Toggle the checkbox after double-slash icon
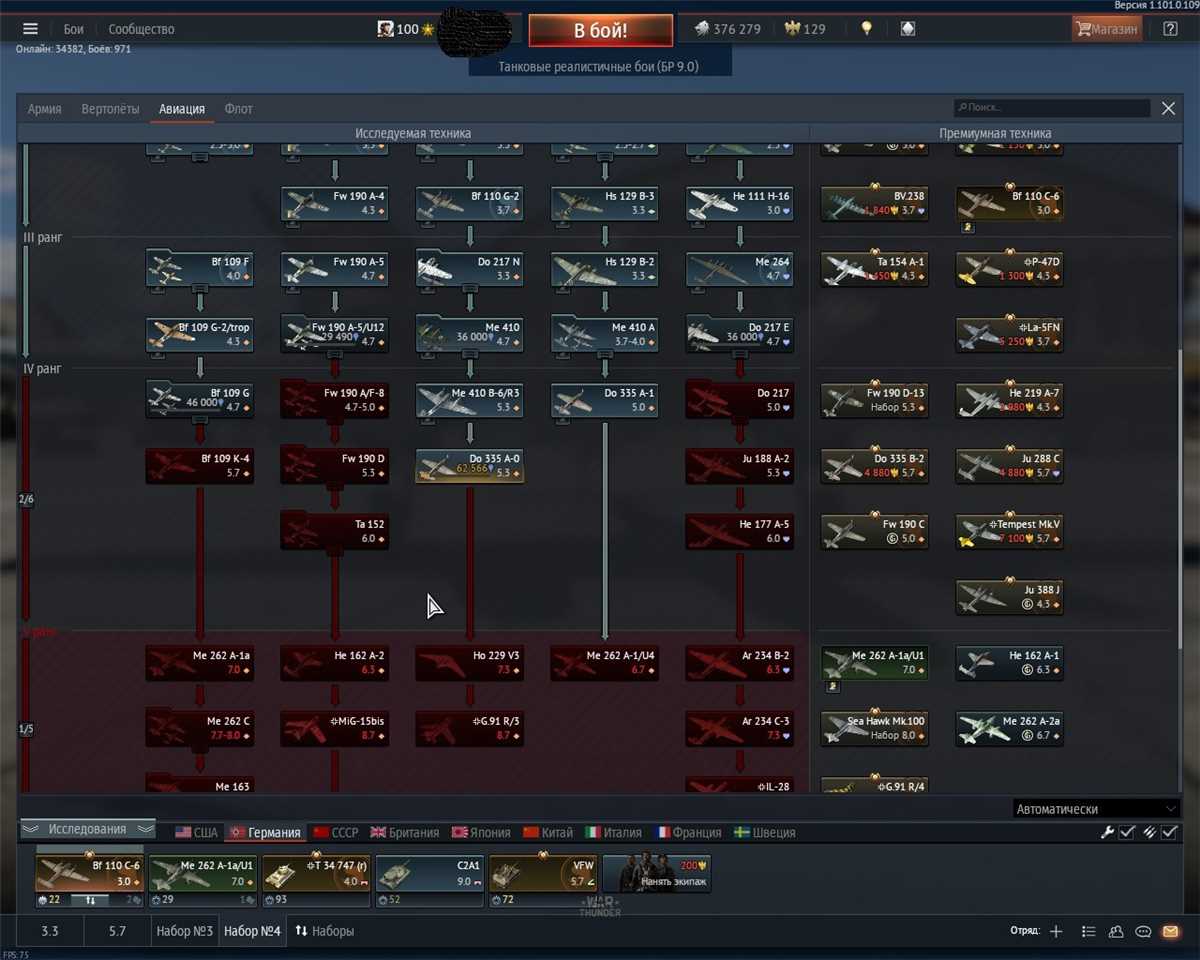Image resolution: width=1200 pixels, height=960 pixels. click(x=1170, y=832)
